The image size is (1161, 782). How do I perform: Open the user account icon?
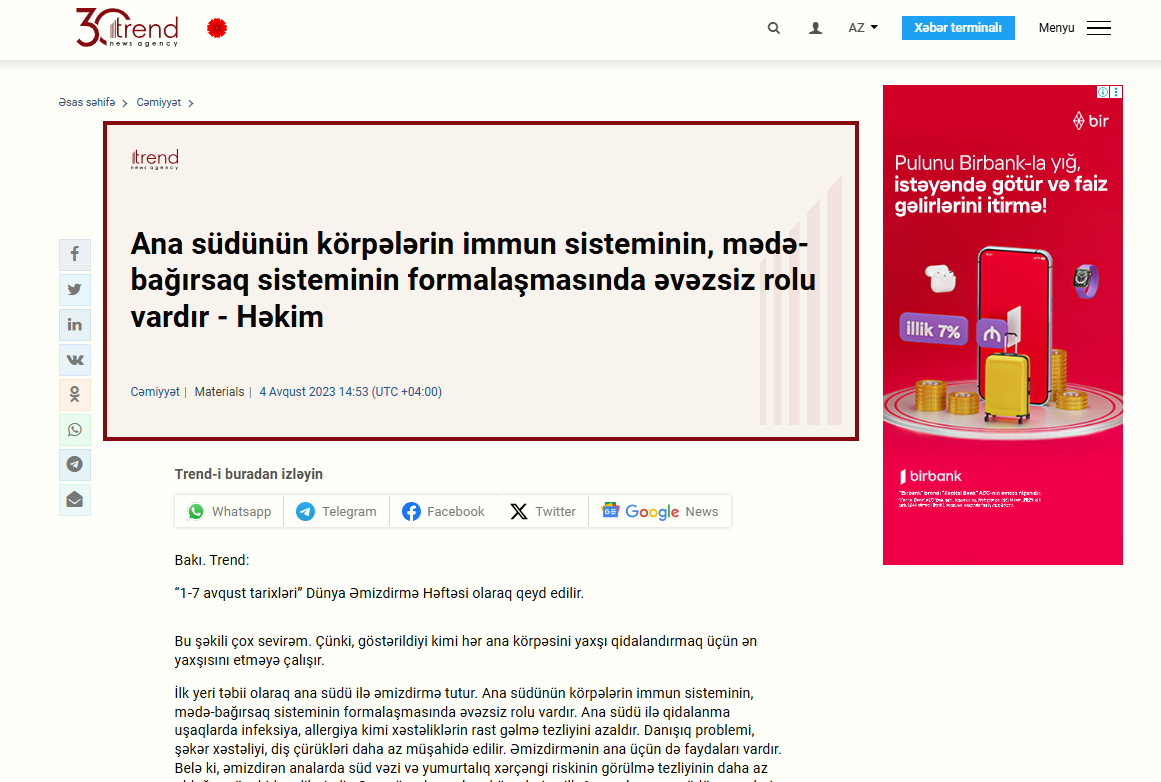(x=815, y=28)
